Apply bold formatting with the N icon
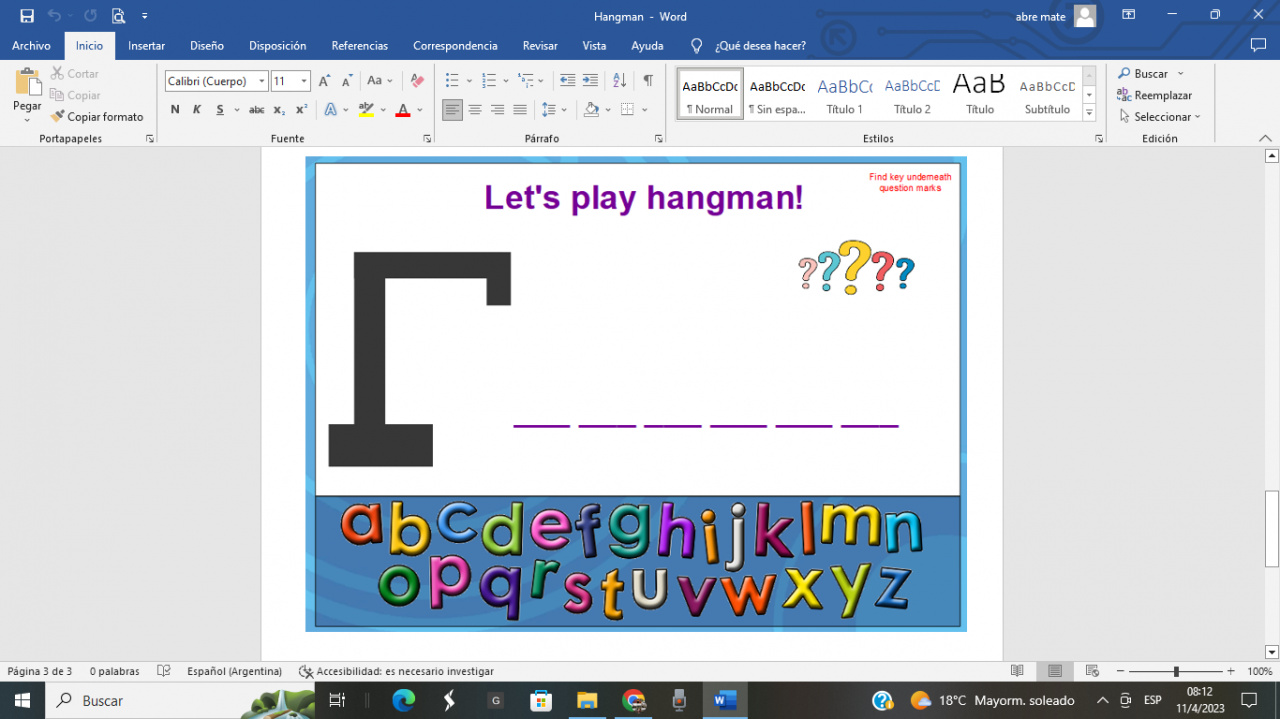Image resolution: width=1280 pixels, height=719 pixels. click(174, 109)
